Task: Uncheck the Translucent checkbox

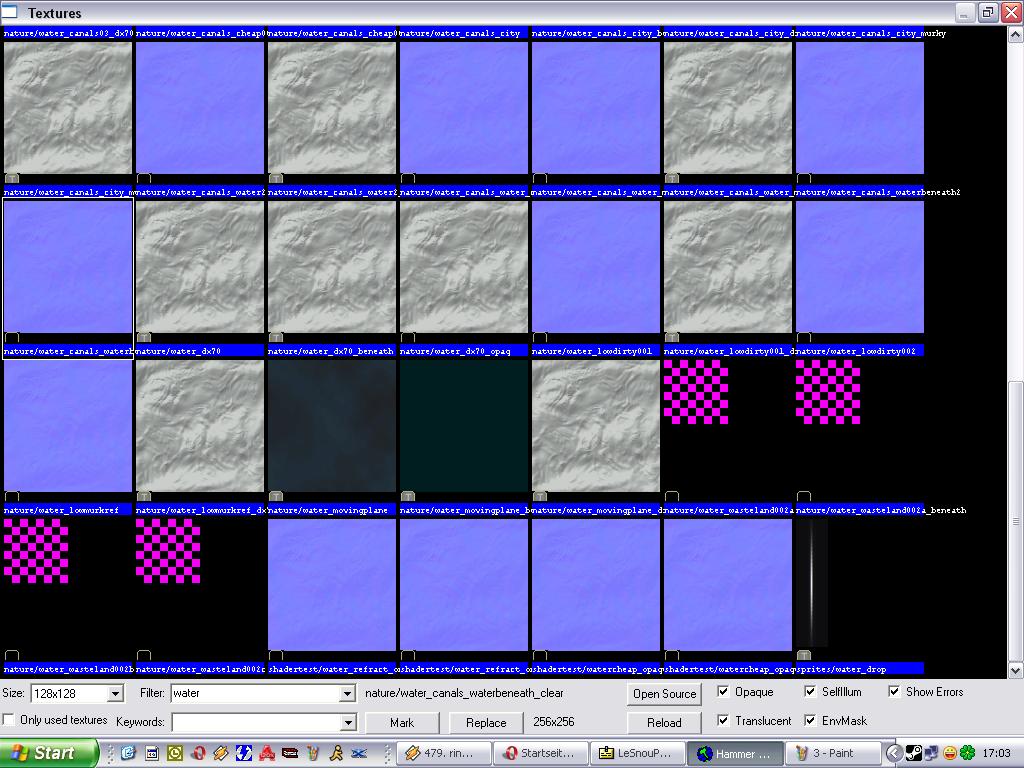Action: pos(723,720)
